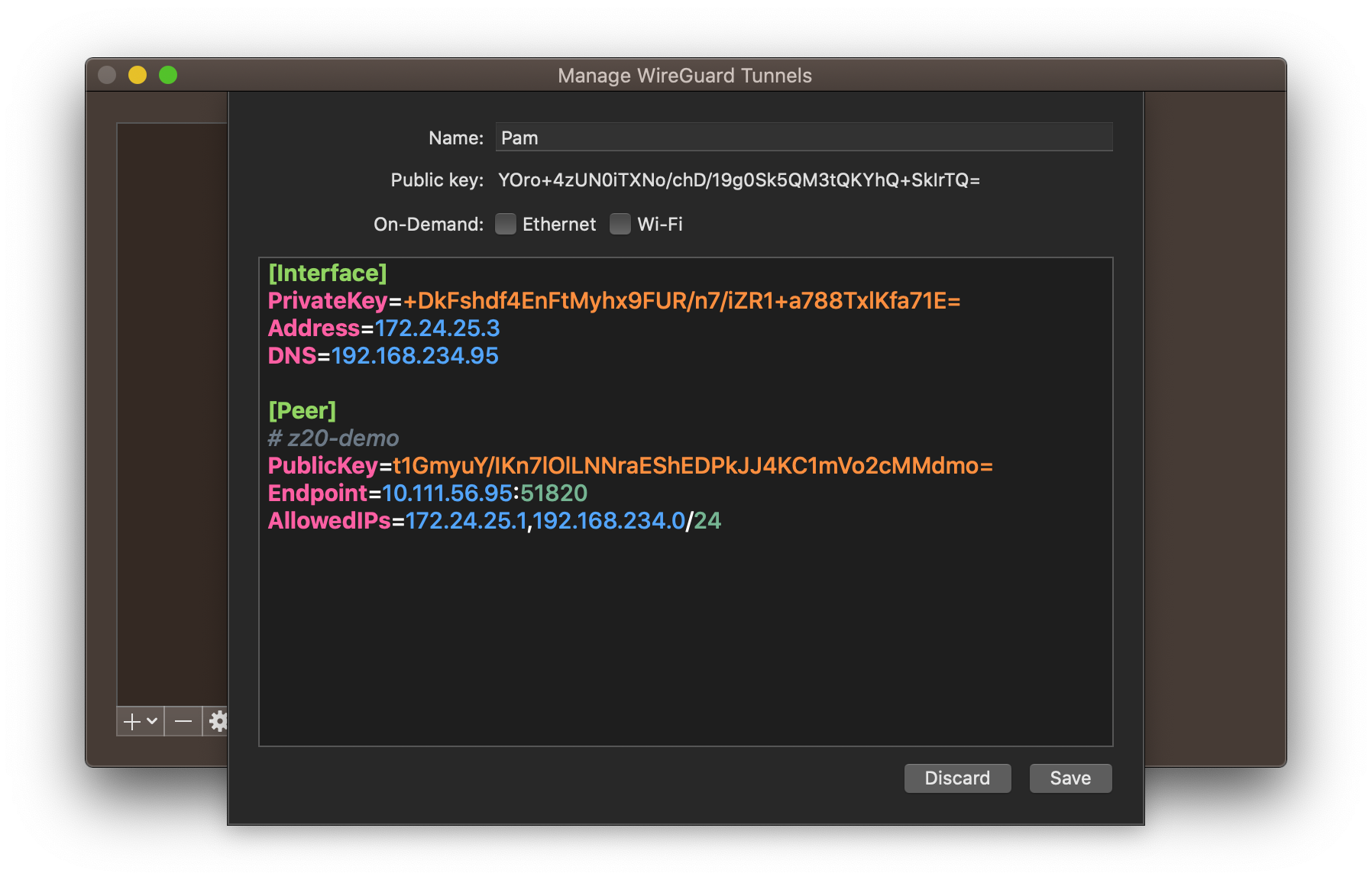Click the peer PublicKey line
Screen dimensions: 1372x880
click(x=630, y=466)
